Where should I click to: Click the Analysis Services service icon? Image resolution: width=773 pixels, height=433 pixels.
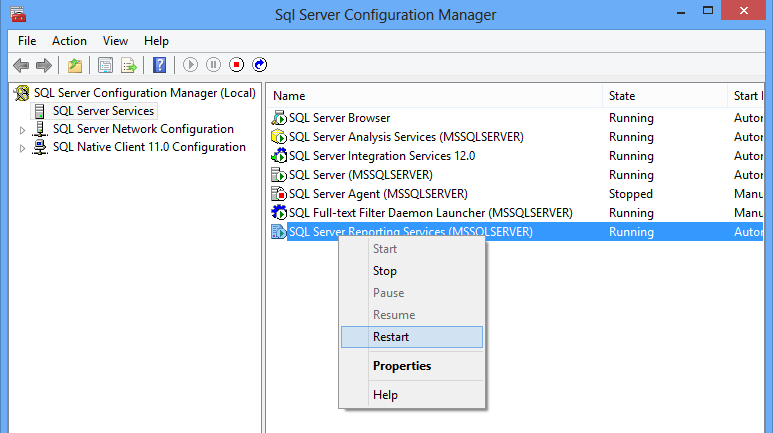279,137
